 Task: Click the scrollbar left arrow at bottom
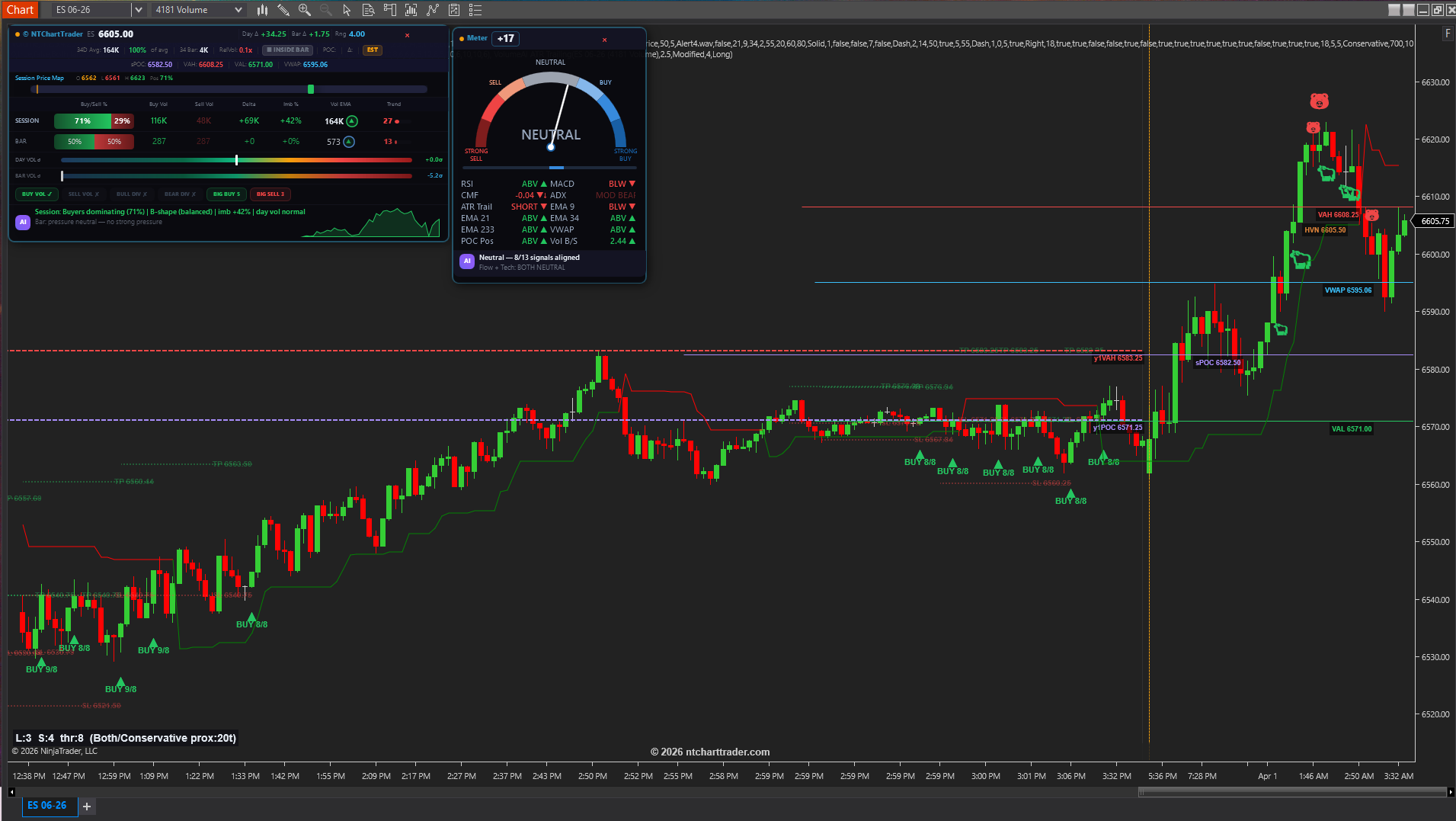(11, 792)
